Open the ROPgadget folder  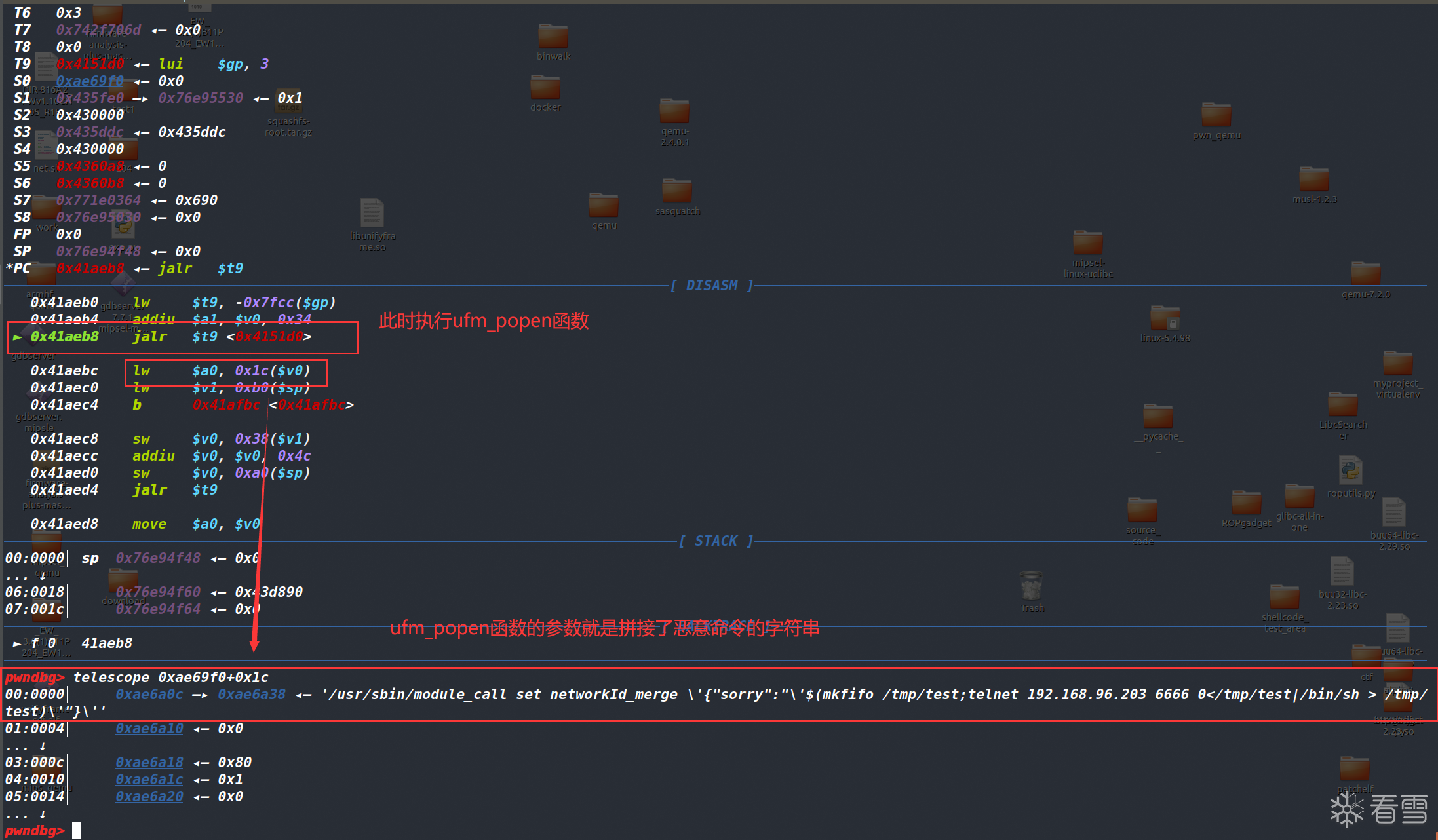pyautogui.click(x=1246, y=503)
